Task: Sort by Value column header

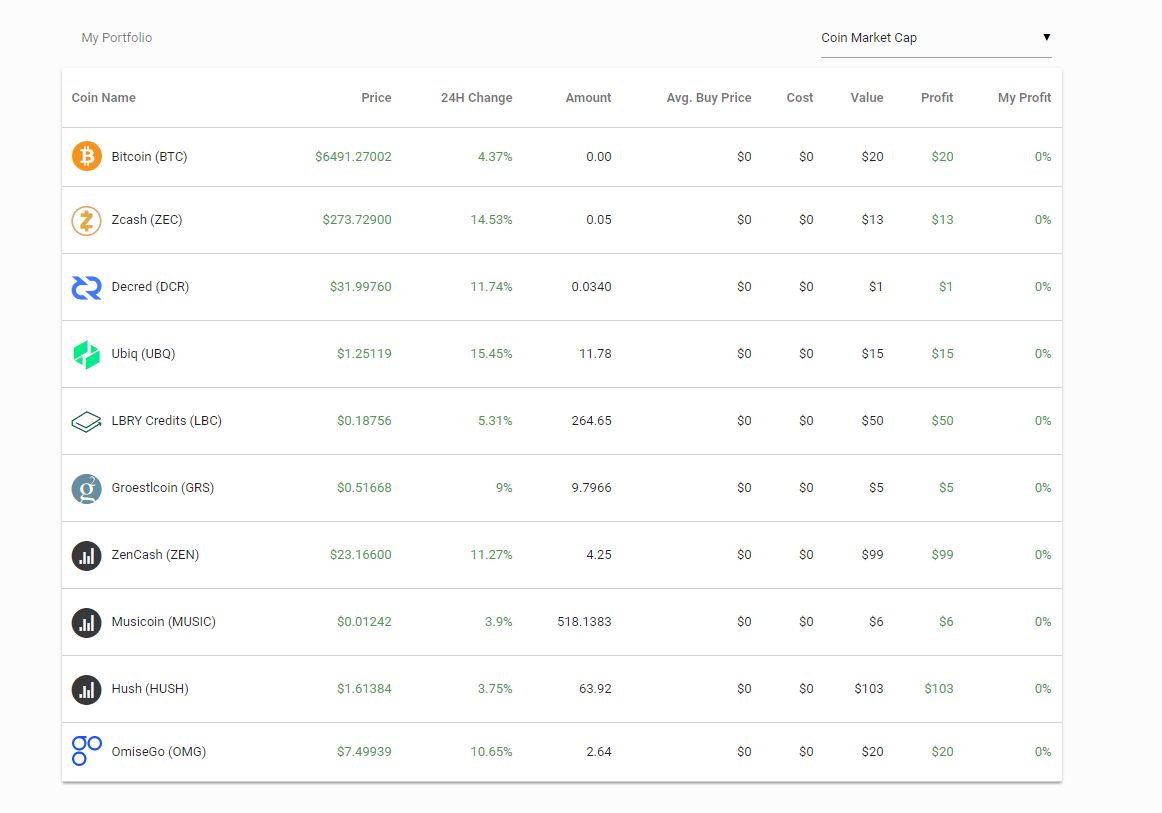Action: (x=867, y=98)
